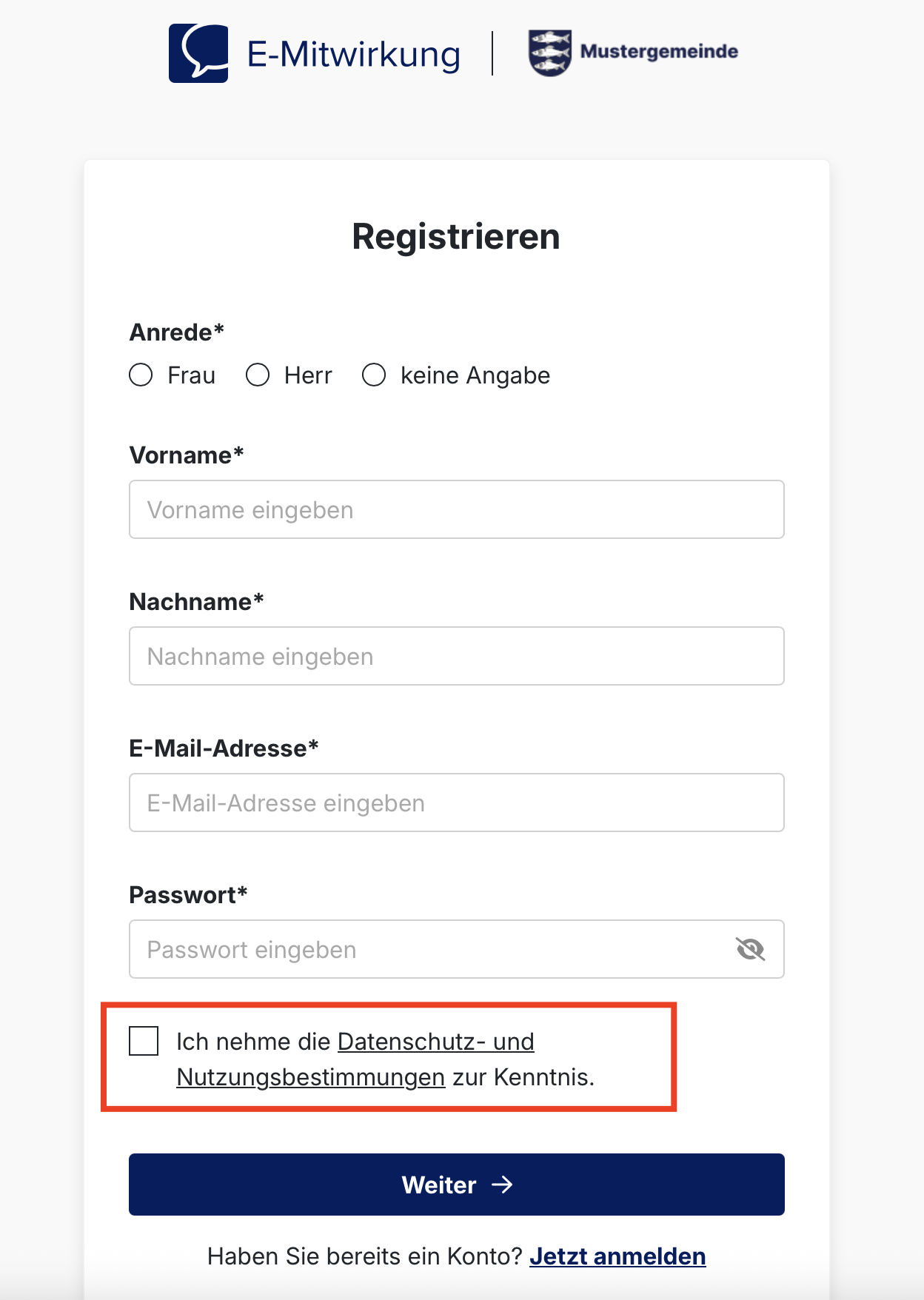924x1300 pixels.
Task: Submit the form with Weiter button
Action: click(x=457, y=1185)
